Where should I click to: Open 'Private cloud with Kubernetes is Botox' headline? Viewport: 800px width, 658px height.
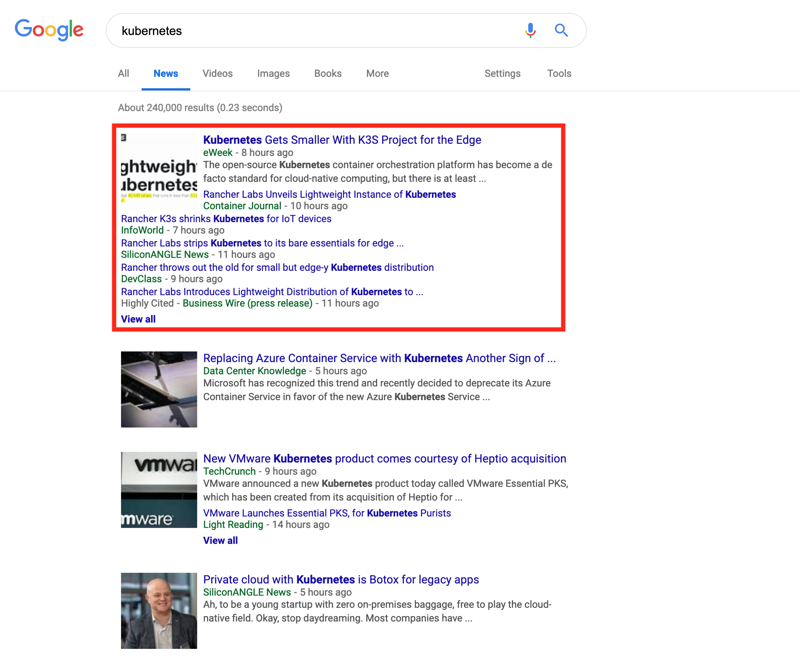pos(341,579)
